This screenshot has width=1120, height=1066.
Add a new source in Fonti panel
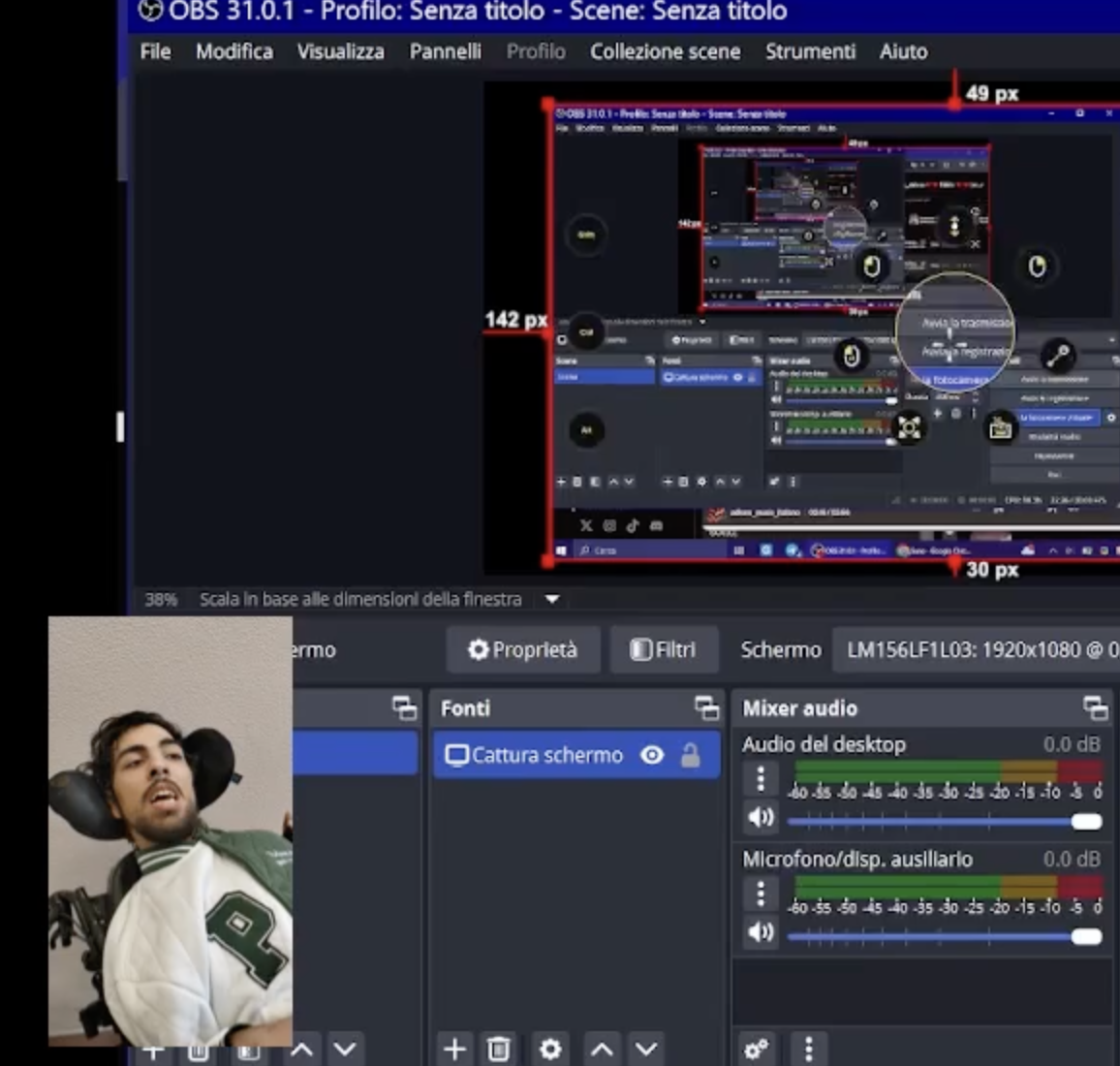tap(455, 1049)
